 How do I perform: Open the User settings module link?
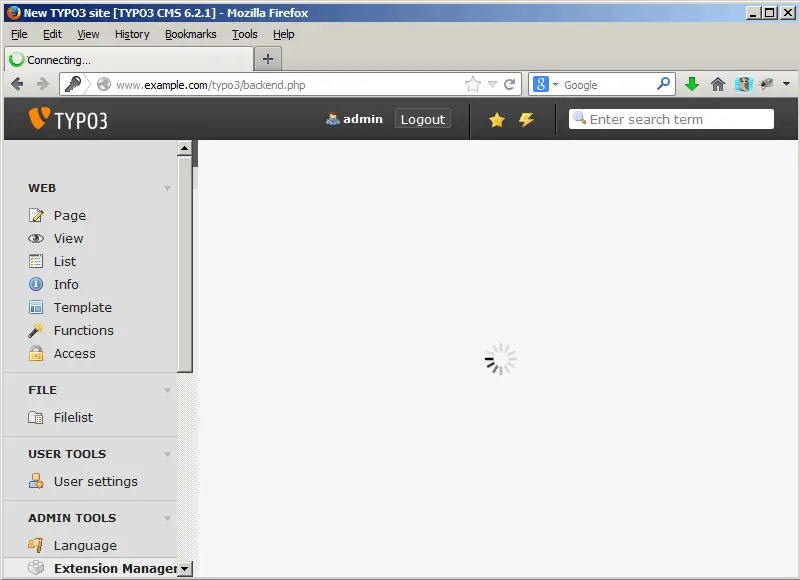tap(96, 482)
